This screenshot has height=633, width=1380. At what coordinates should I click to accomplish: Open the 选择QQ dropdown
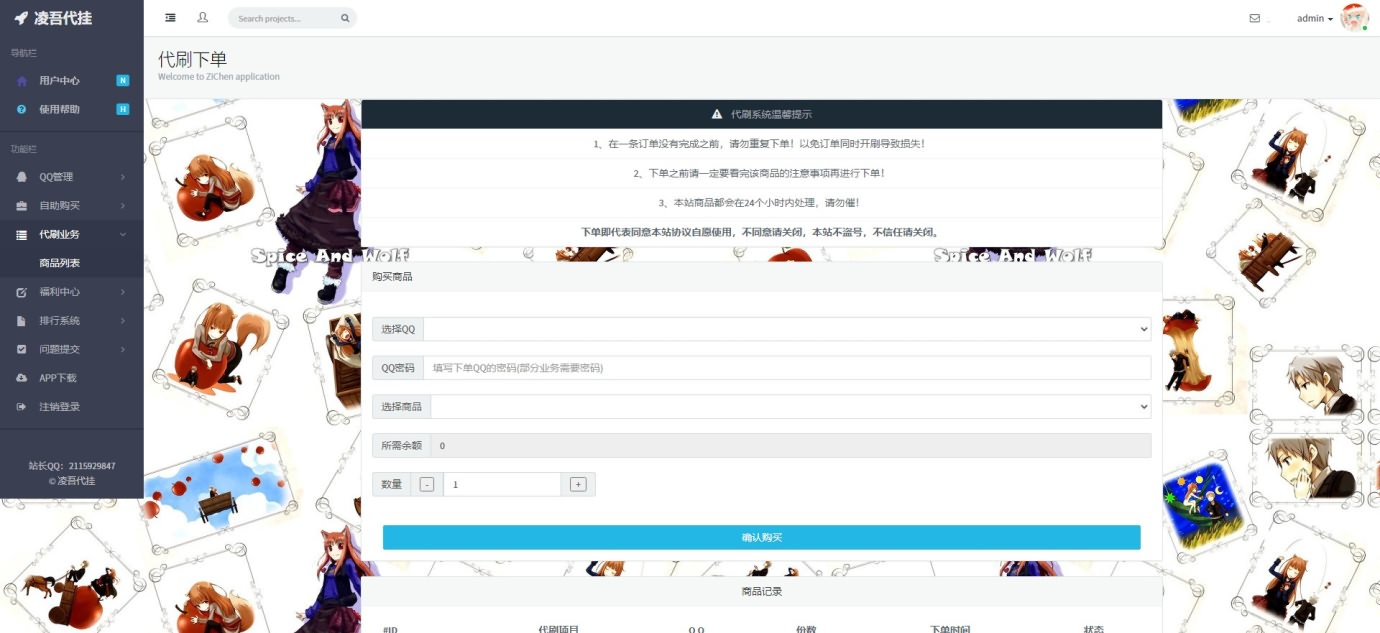787,329
